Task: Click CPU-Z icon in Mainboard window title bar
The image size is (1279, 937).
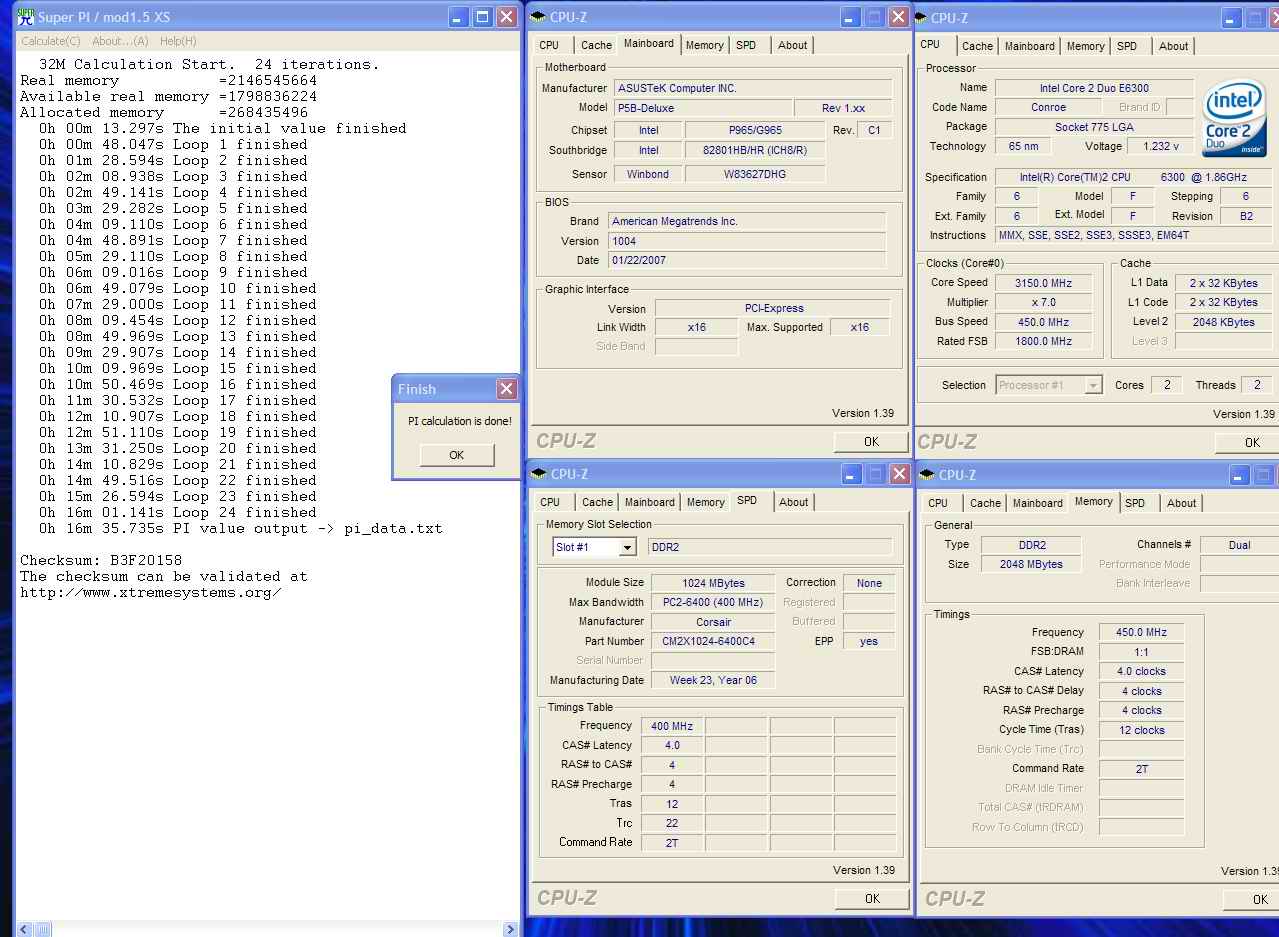Action: click(539, 17)
